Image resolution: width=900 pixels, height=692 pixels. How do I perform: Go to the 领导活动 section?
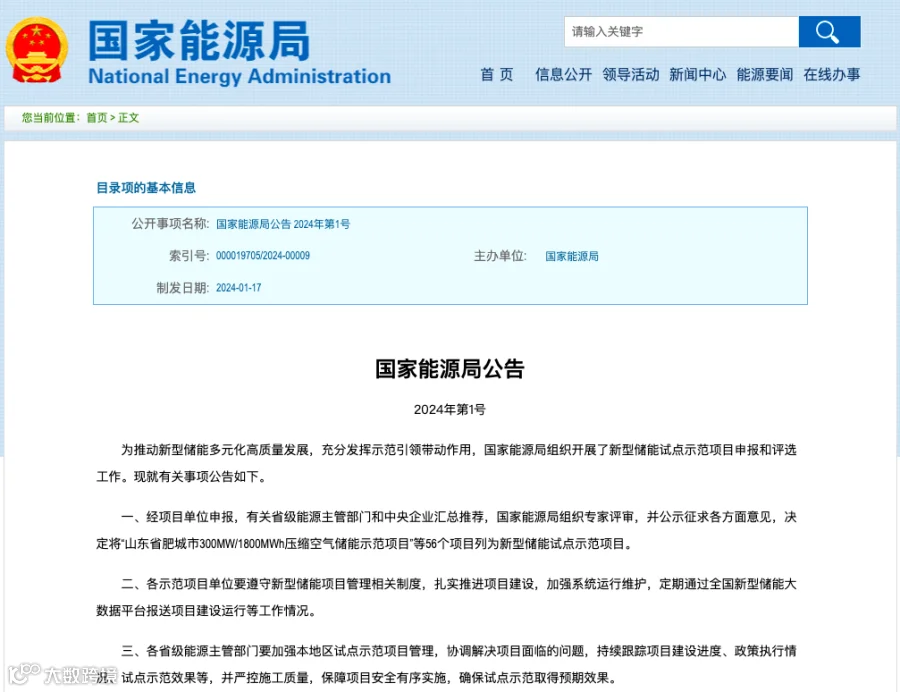coord(631,75)
